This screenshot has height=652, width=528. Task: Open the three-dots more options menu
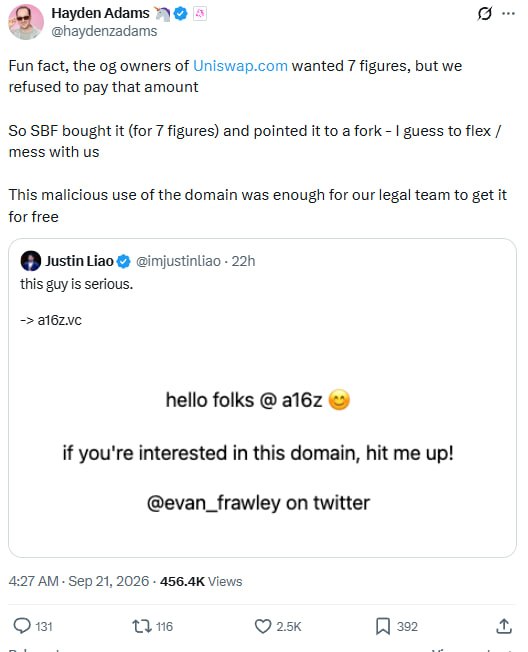(x=508, y=14)
